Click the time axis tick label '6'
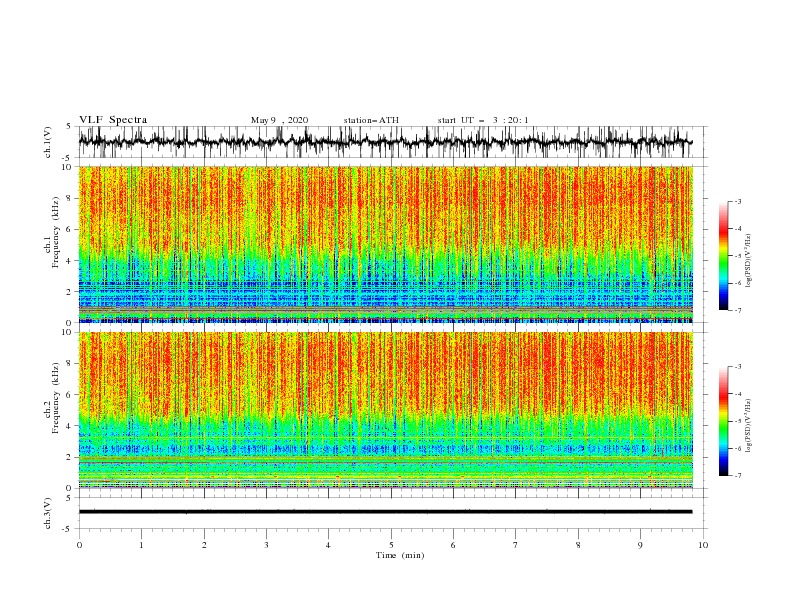 coord(453,545)
